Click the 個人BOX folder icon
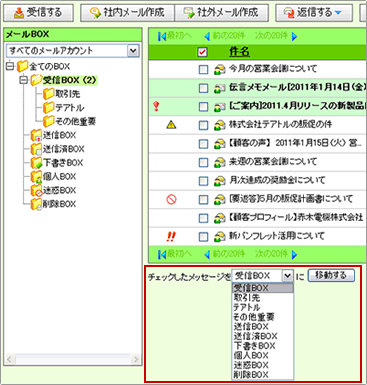The width and height of the screenshot is (367, 385). click(36, 176)
